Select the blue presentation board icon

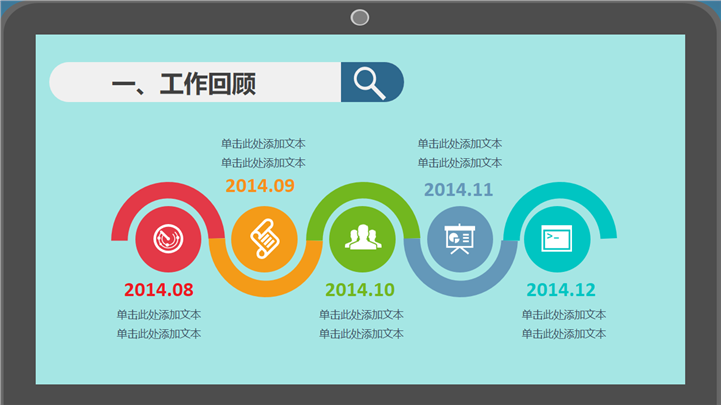[460, 239]
